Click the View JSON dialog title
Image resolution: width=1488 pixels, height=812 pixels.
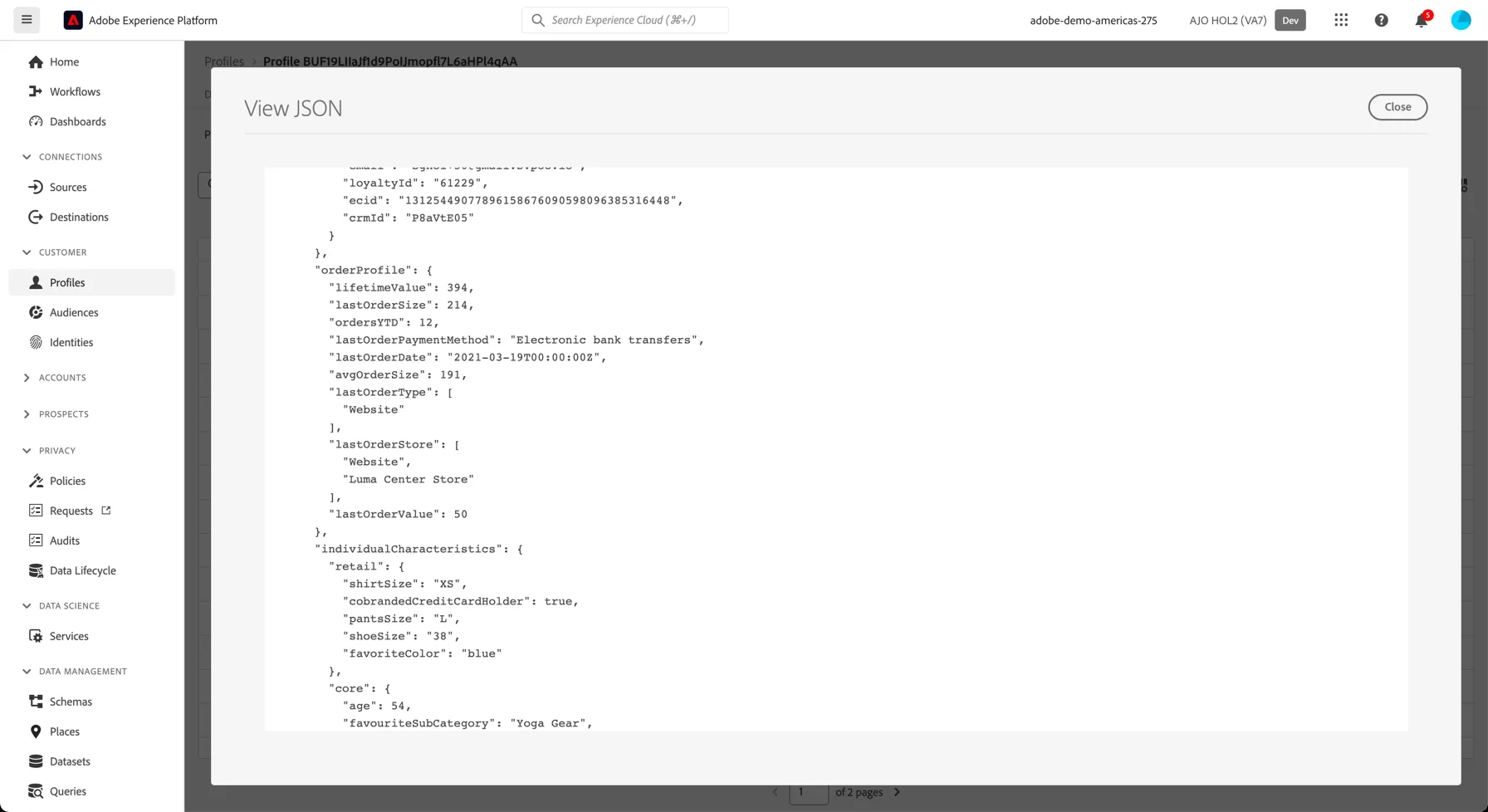293,108
